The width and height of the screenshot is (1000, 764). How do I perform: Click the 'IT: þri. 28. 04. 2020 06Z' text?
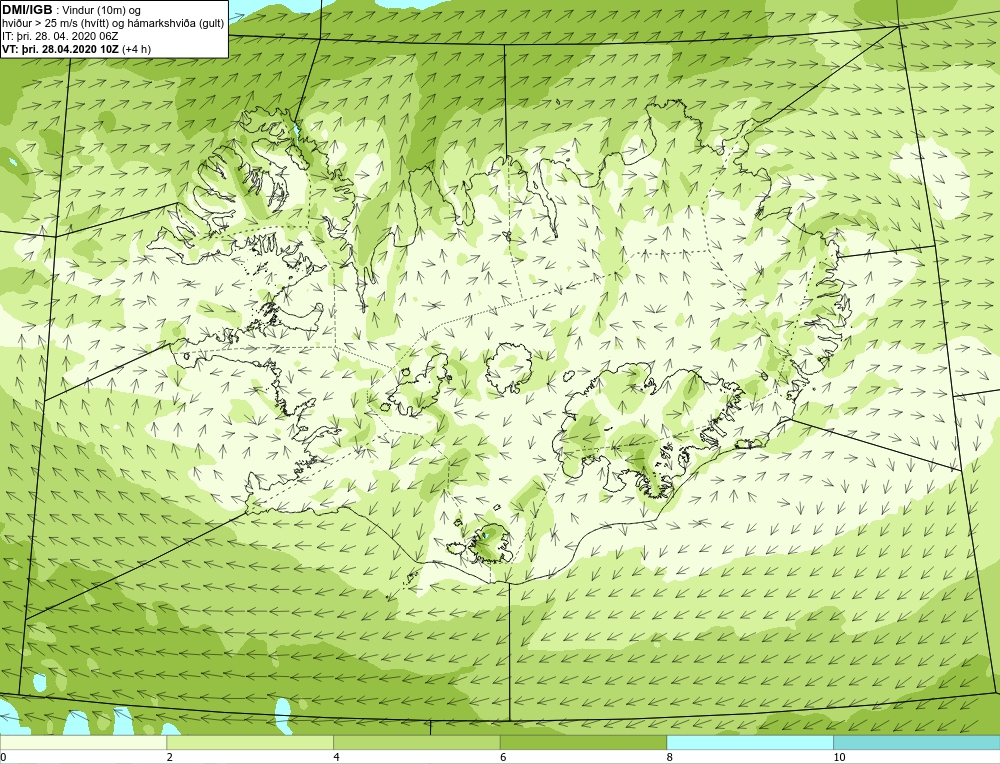pyautogui.click(x=60, y=36)
